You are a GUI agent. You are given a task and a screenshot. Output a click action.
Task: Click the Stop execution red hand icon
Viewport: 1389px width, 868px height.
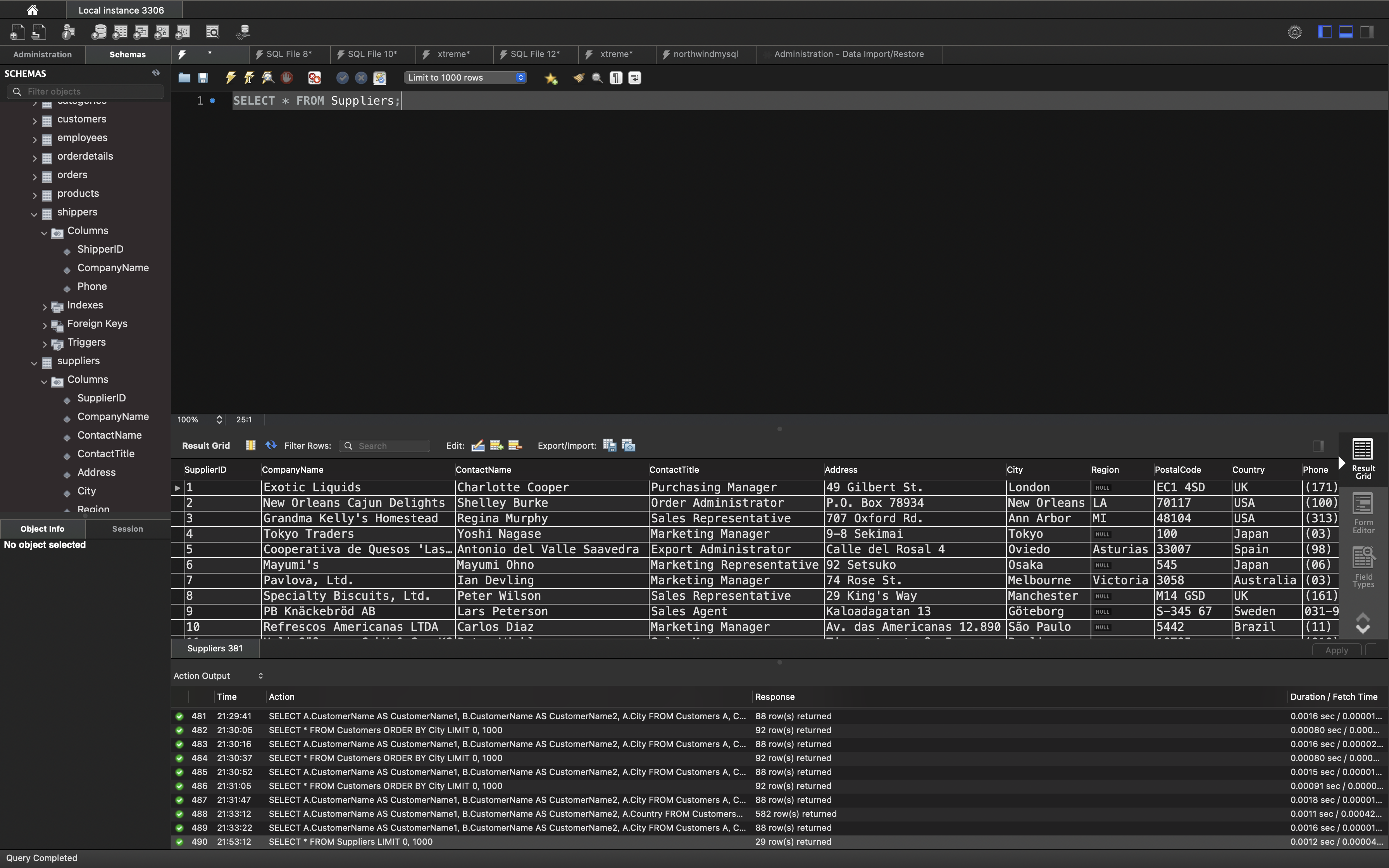[x=287, y=77]
